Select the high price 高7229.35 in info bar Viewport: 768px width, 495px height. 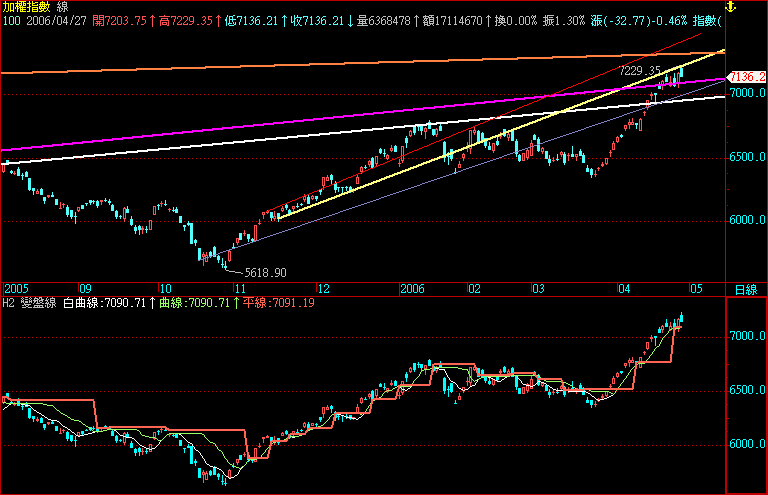click(186, 21)
